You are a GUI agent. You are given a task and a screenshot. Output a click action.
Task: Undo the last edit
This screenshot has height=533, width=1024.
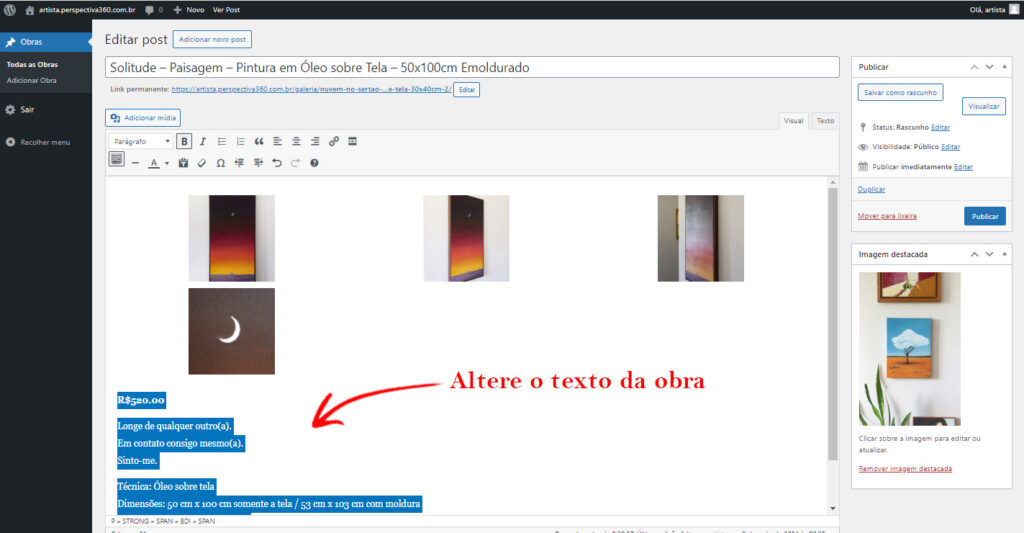click(x=277, y=163)
